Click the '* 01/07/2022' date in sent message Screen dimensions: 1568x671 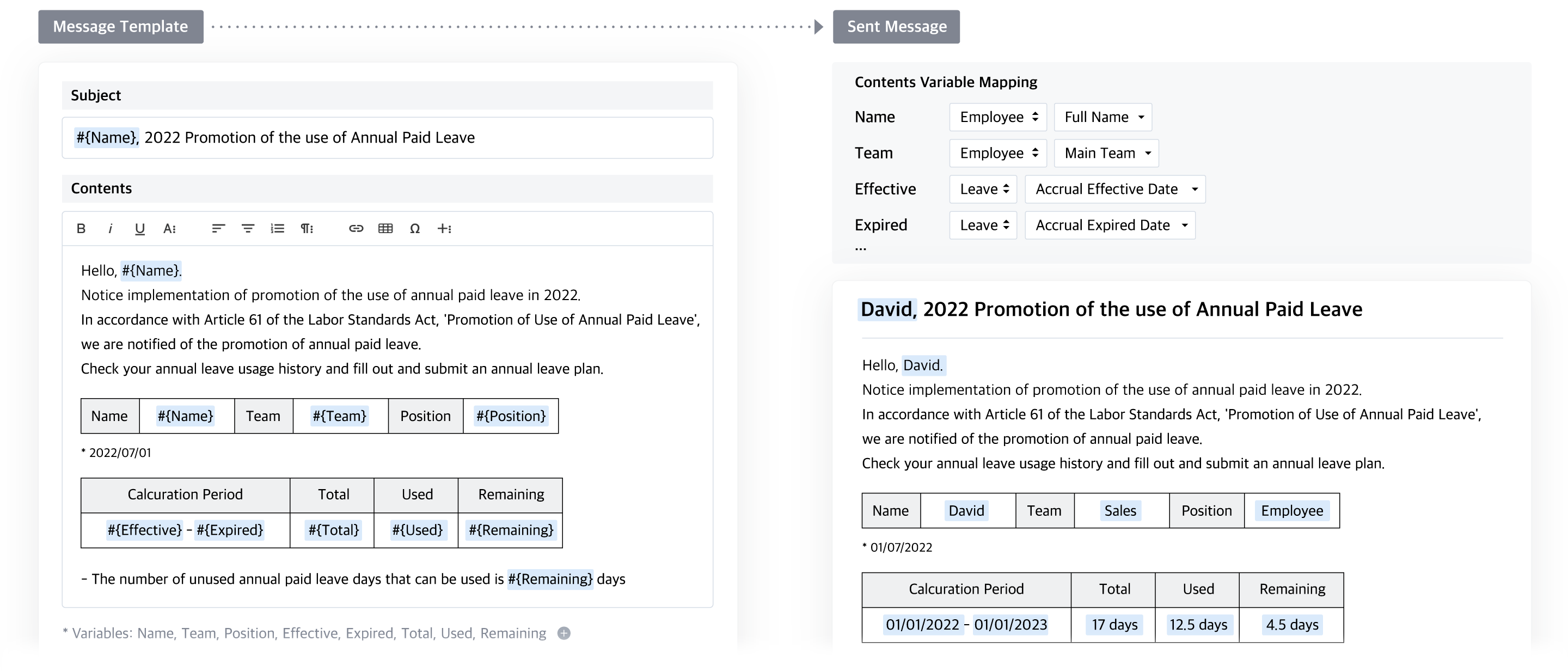(897, 547)
